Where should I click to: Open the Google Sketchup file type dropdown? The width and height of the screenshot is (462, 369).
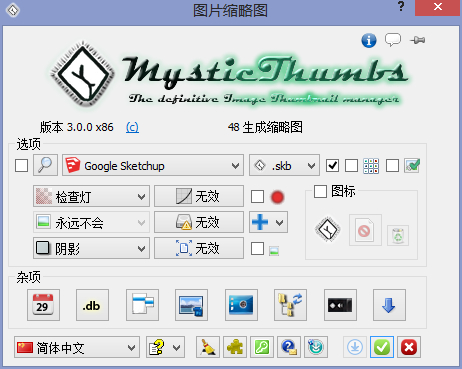pyautogui.click(x=153, y=165)
